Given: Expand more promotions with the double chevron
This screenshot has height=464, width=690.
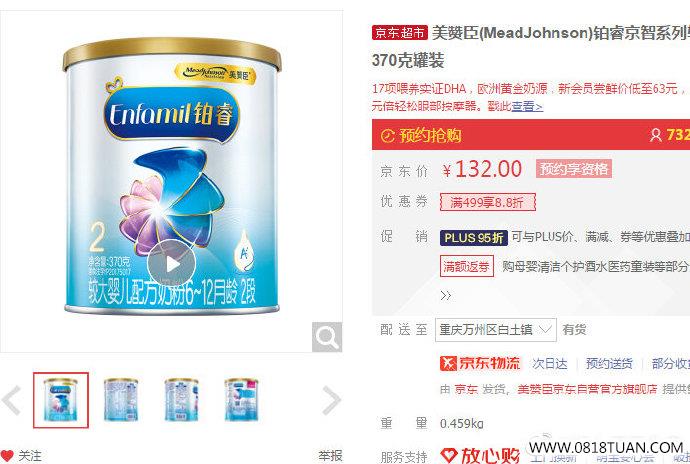Looking at the screenshot, I should pos(445,295).
